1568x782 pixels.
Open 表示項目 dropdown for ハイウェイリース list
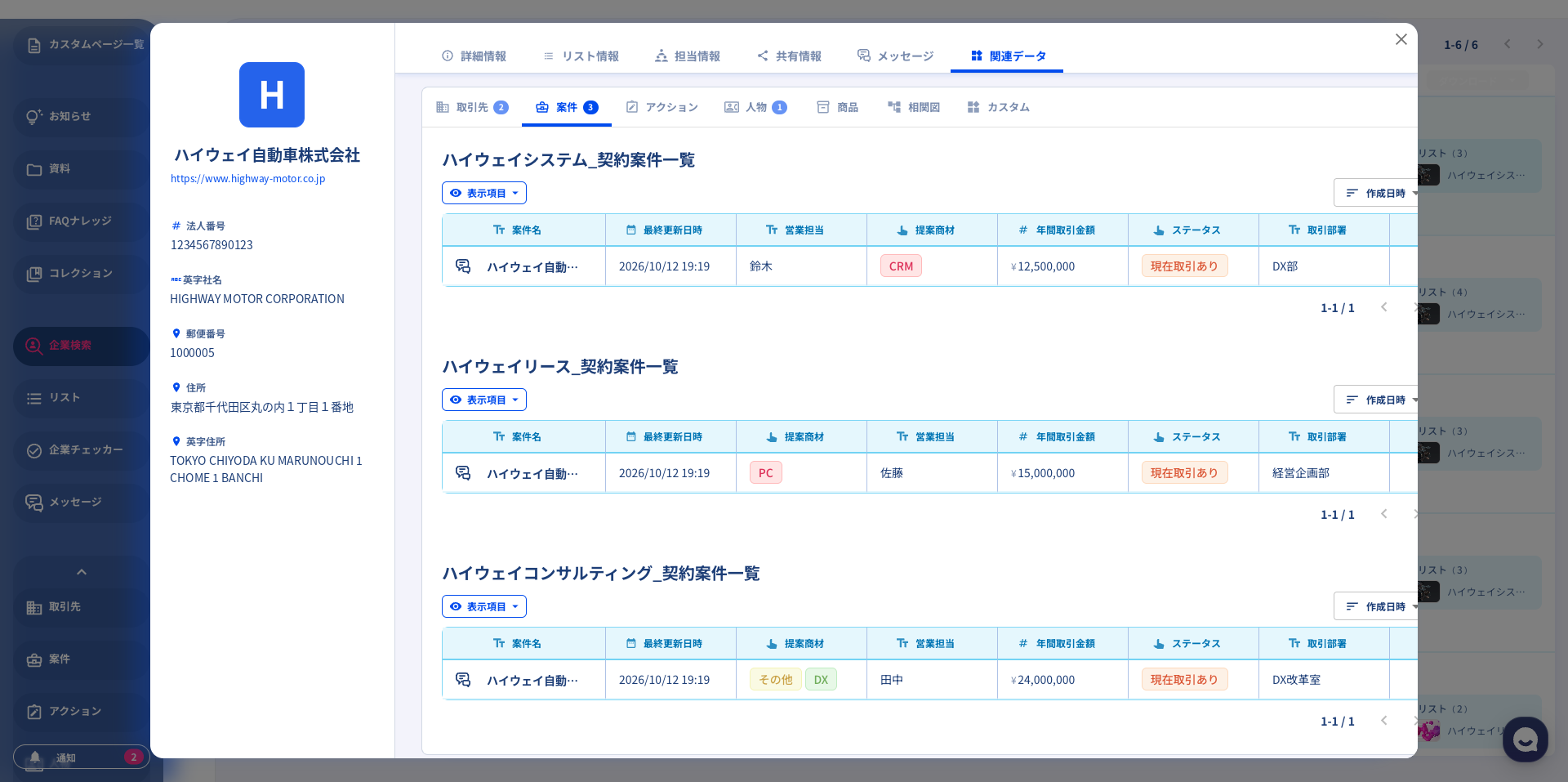tap(484, 400)
